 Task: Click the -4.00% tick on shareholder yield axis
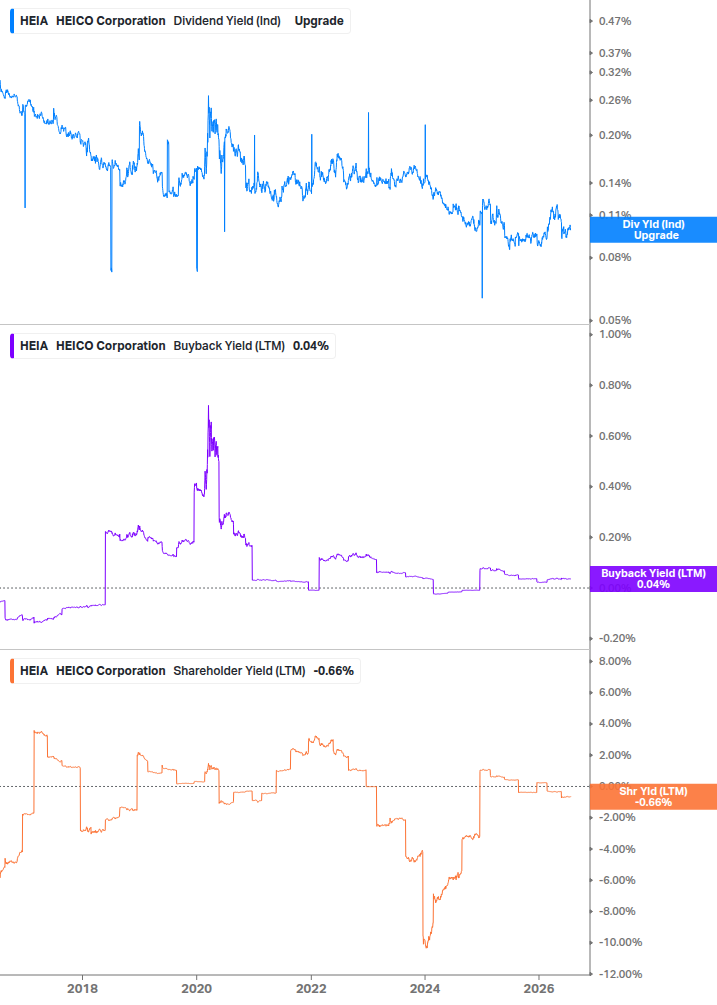pyautogui.click(x=617, y=849)
